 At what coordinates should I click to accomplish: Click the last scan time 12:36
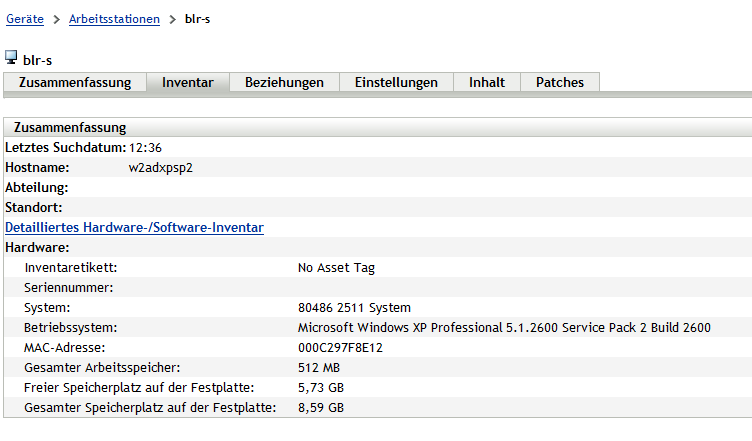pyautogui.click(x=145, y=147)
